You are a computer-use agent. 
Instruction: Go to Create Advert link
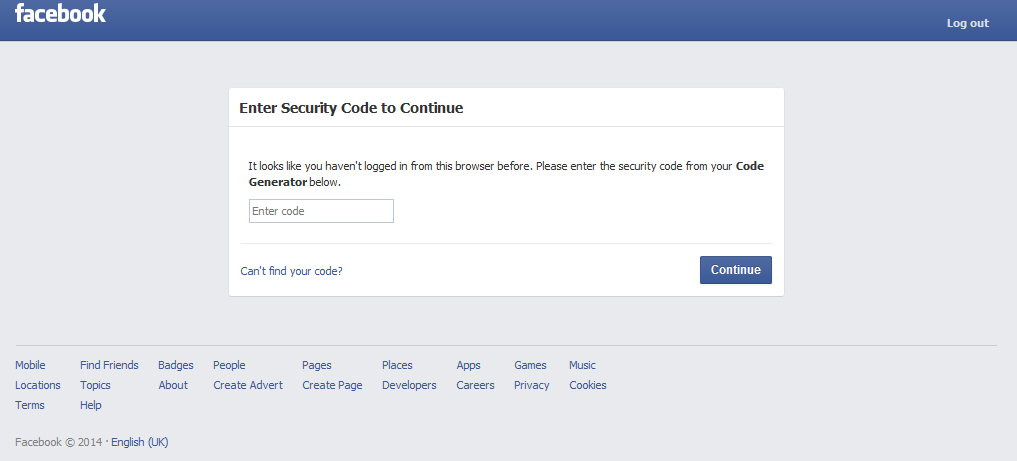click(x=248, y=385)
